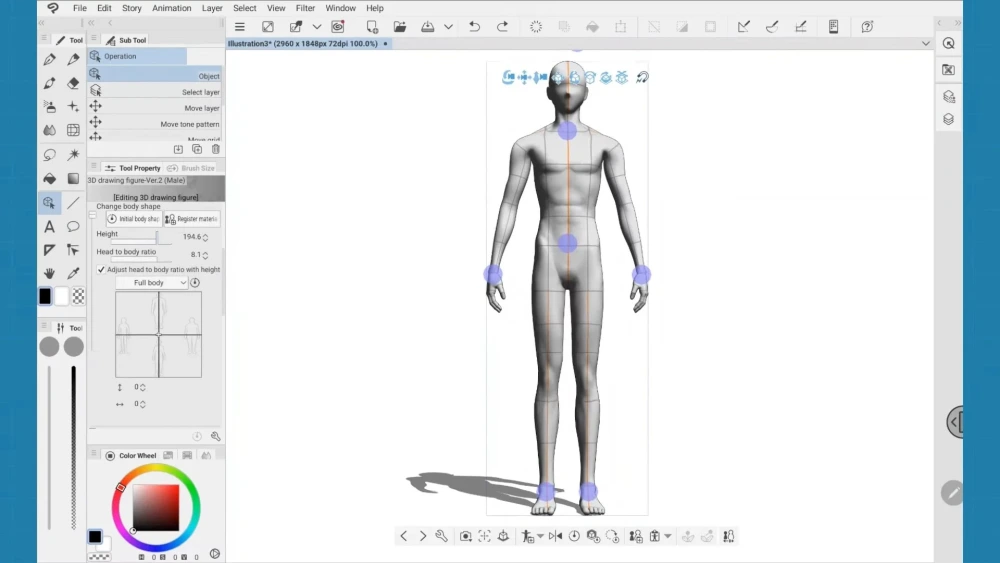
Task: Open file with the folder icon
Action: pos(400,27)
